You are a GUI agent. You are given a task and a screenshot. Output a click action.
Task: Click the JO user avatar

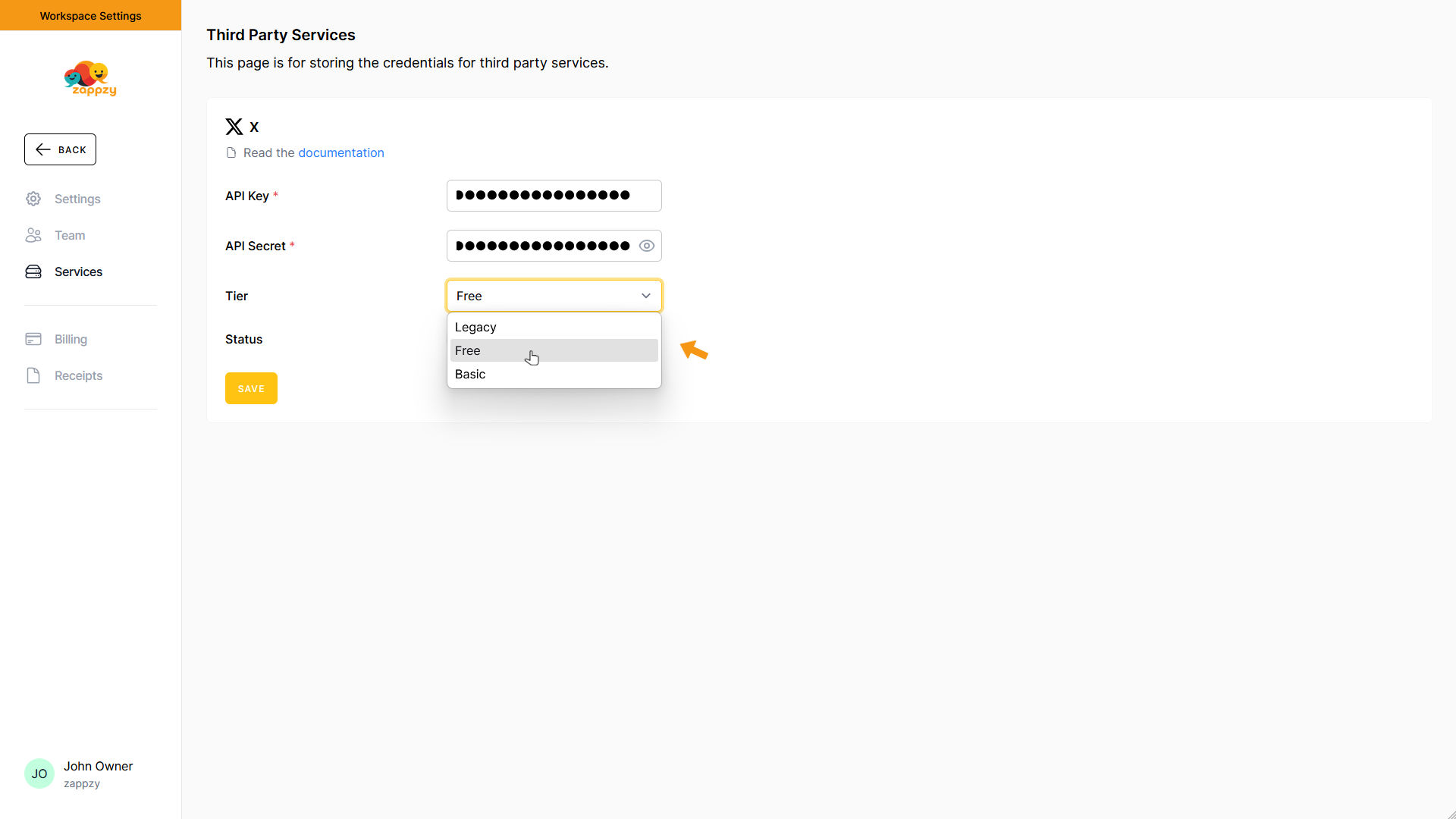tap(39, 773)
